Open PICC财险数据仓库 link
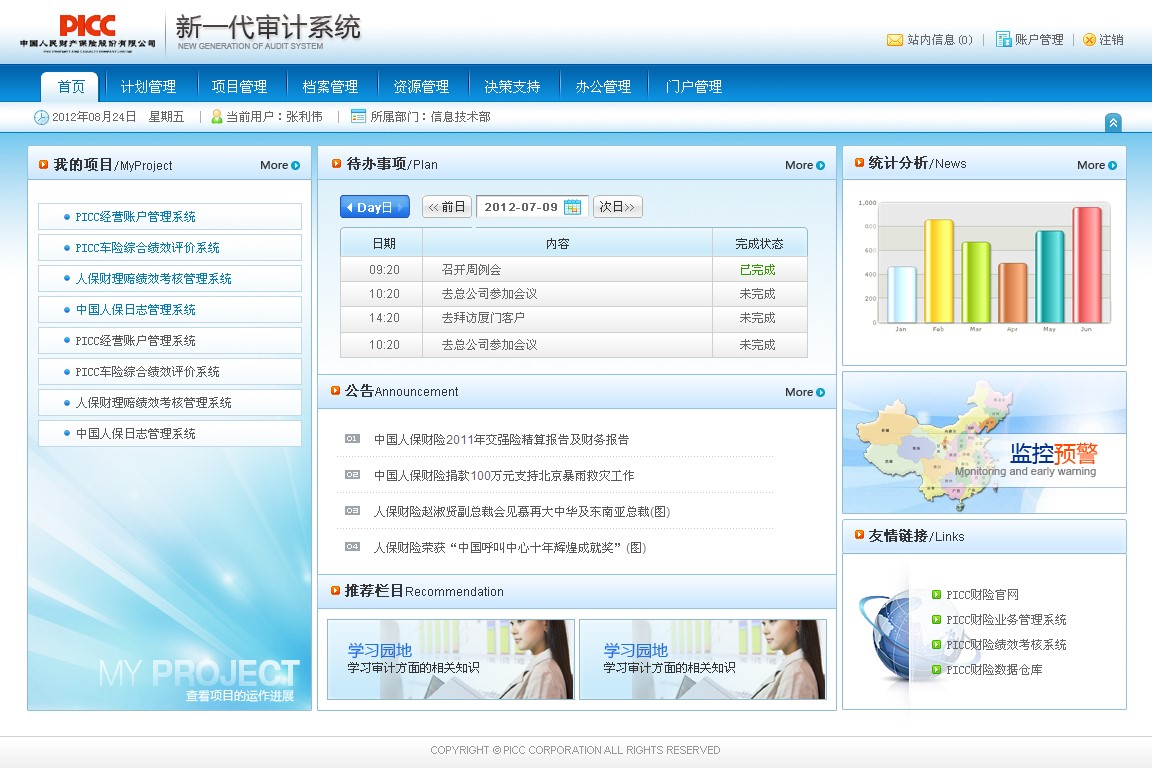 [994, 670]
